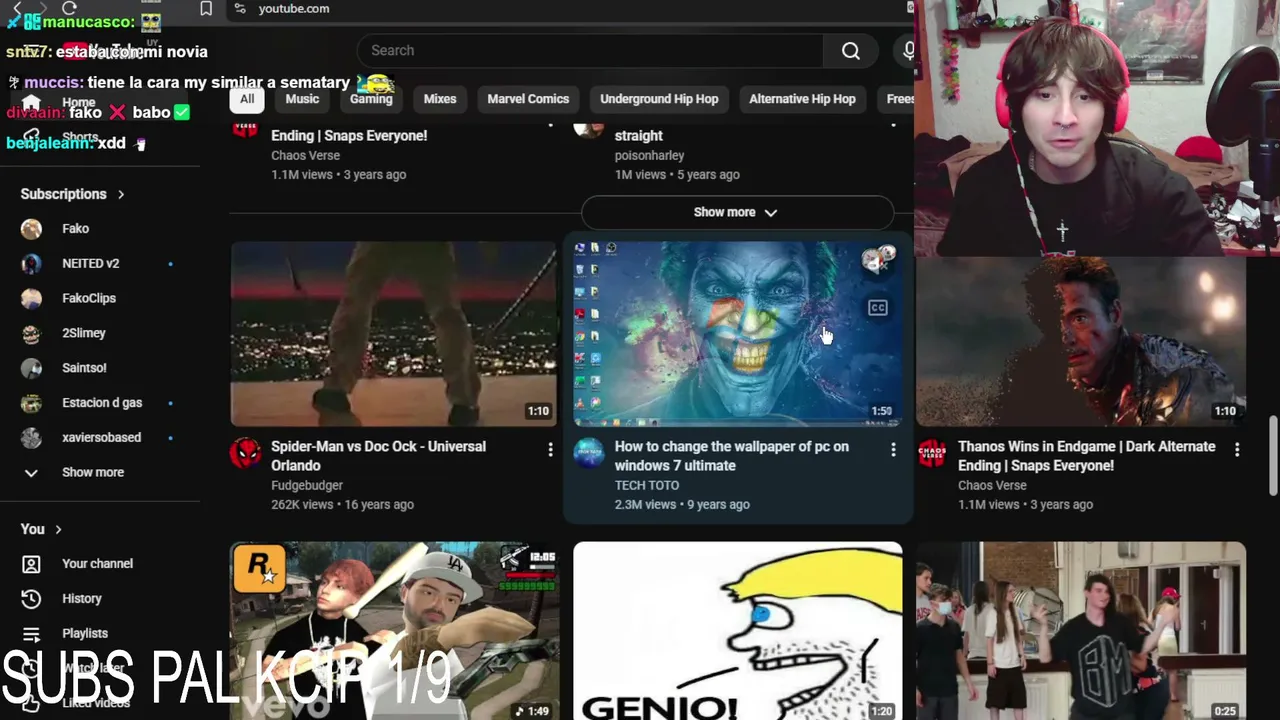Visit the poisonharley channel name link
This screenshot has width=1280, height=720.
tap(649, 156)
